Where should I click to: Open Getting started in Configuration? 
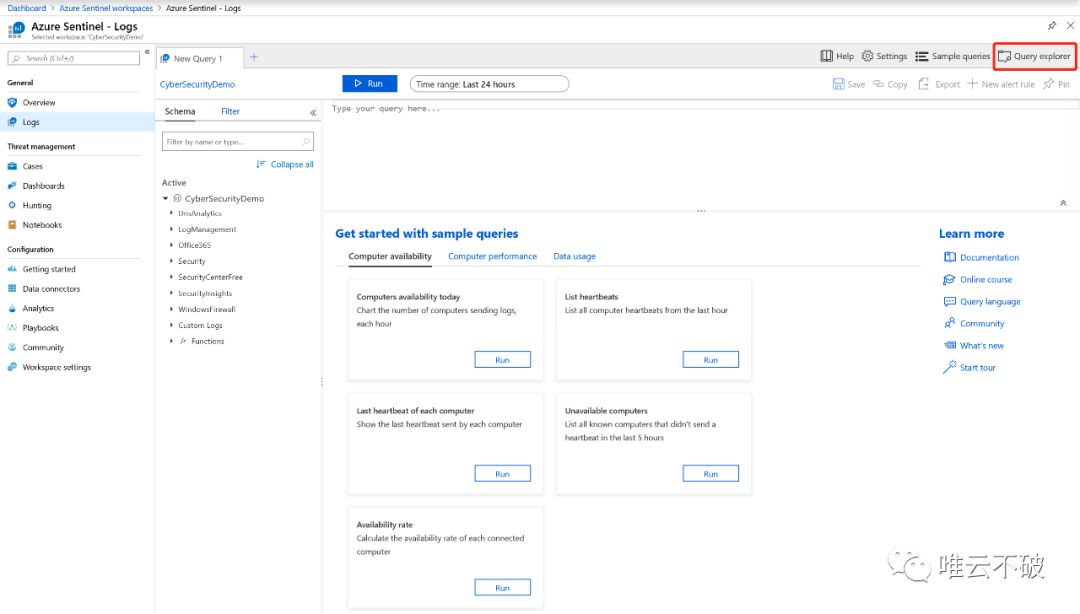pos(49,269)
